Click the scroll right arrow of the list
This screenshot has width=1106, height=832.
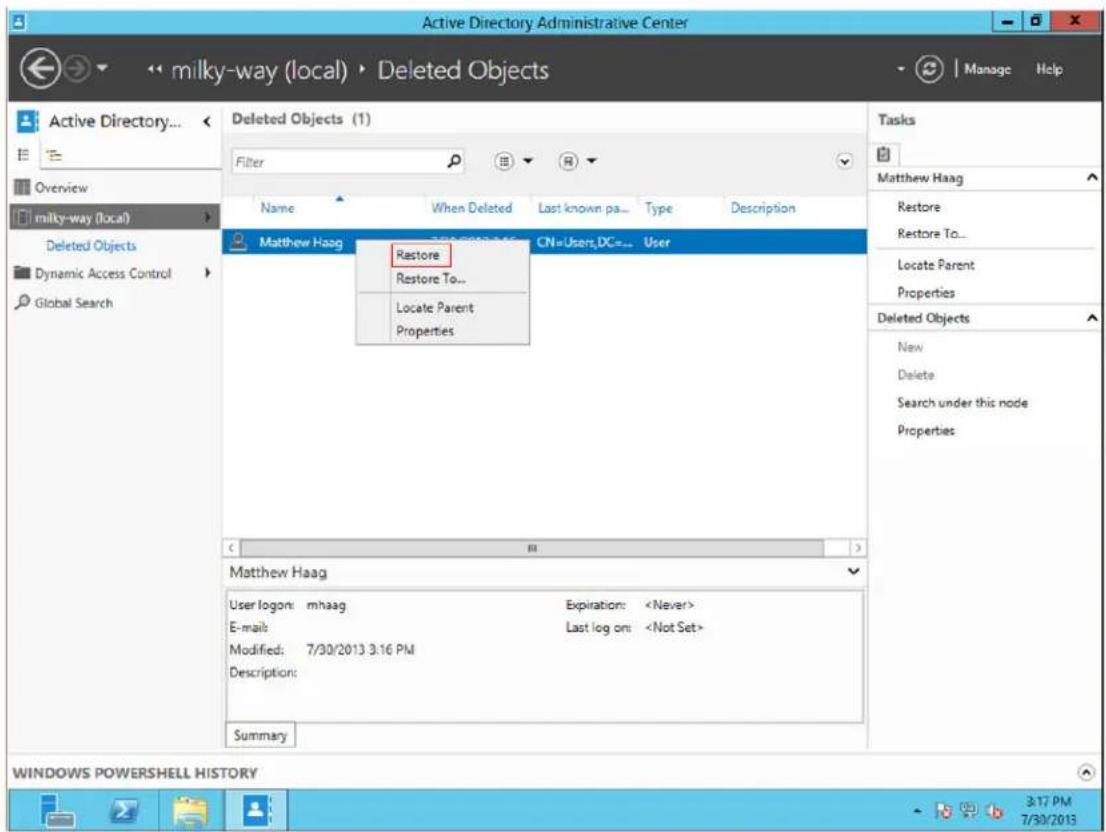(x=858, y=548)
